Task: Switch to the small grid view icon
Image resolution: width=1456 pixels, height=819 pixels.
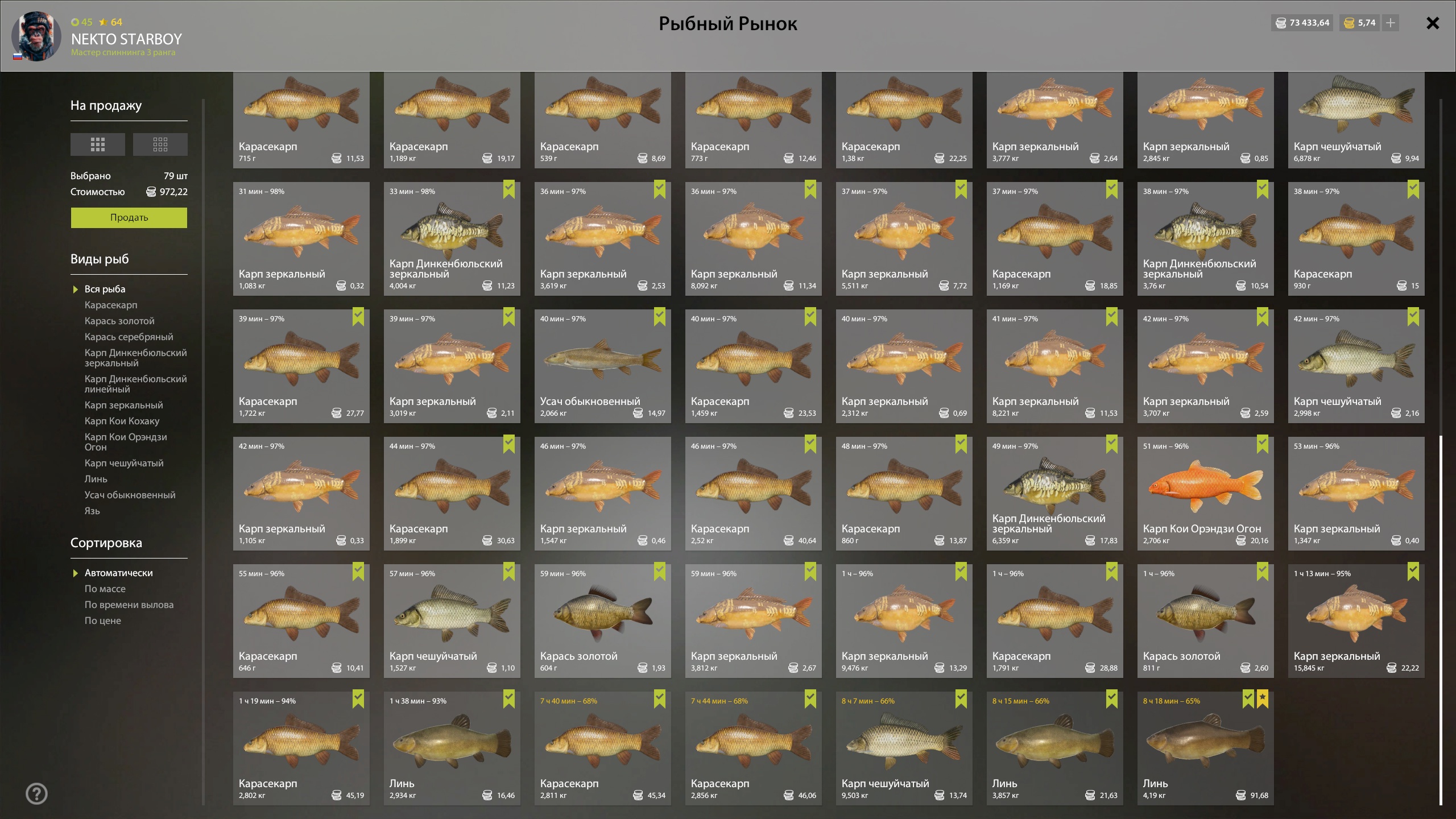Action: 160,144
